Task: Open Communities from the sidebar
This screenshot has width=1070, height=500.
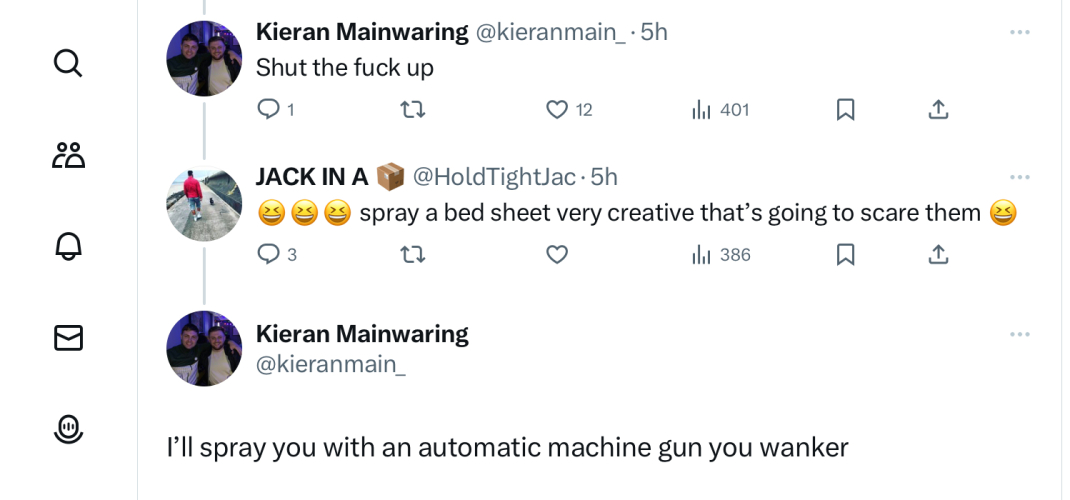Action: click(68, 155)
